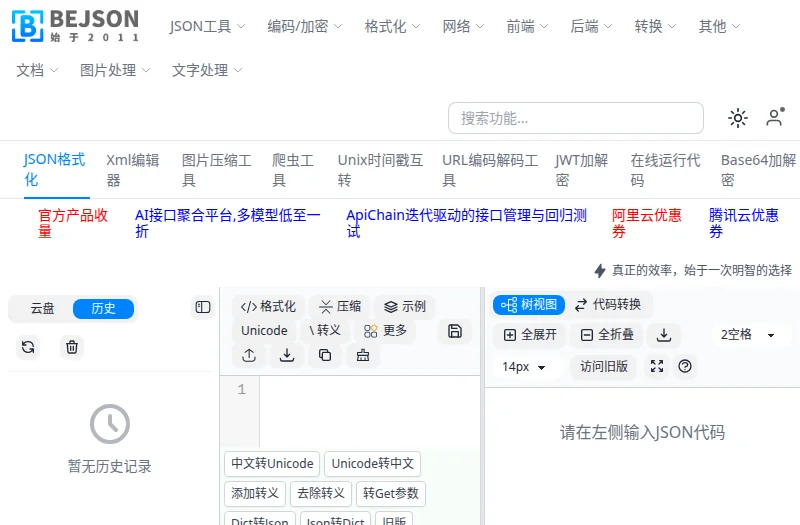The height and width of the screenshot is (525, 800).
Task: Open the 其他 dropdown menu
Action: pos(719,26)
